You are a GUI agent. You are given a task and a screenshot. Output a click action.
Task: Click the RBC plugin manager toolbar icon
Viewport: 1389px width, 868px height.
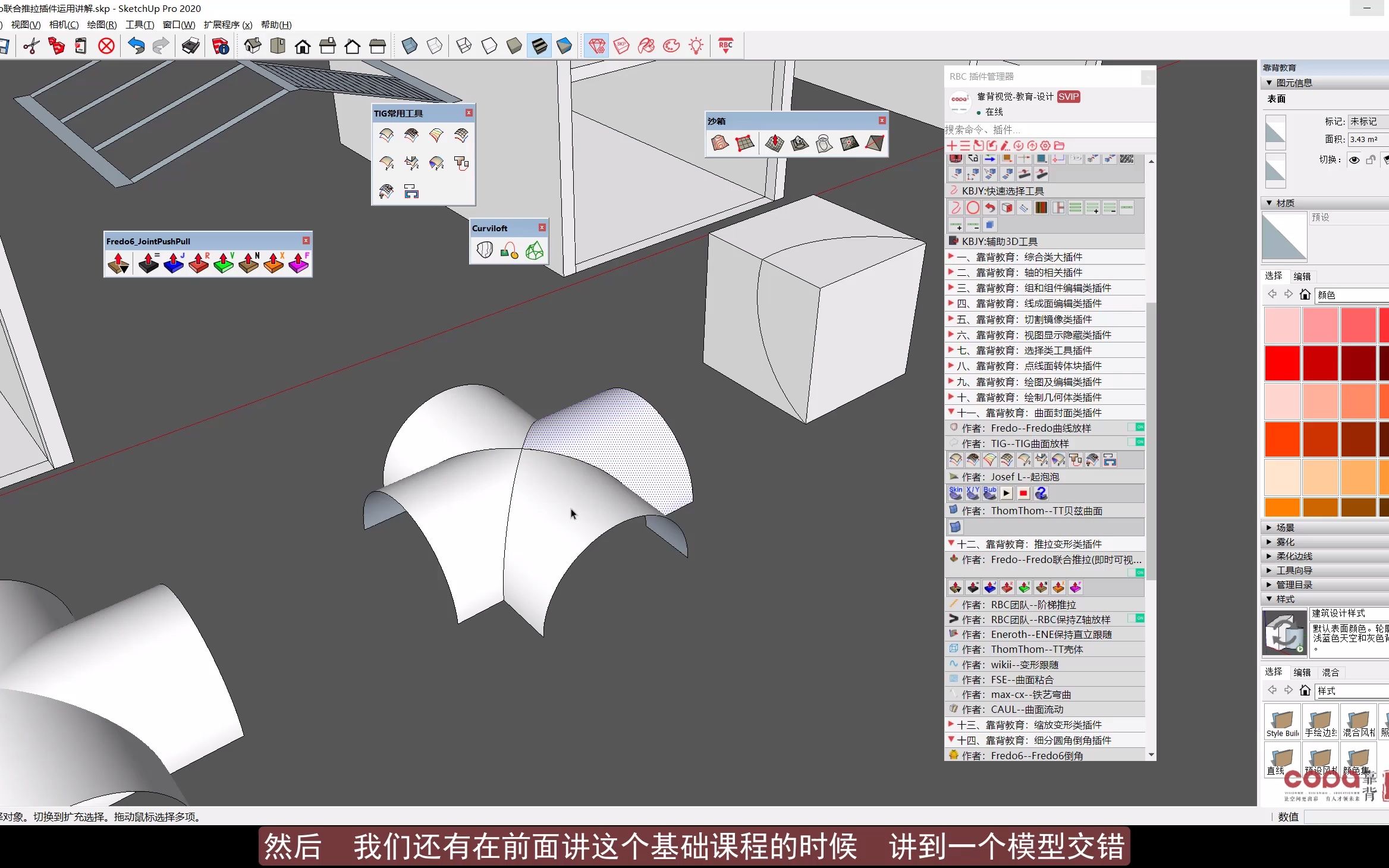pos(725,46)
